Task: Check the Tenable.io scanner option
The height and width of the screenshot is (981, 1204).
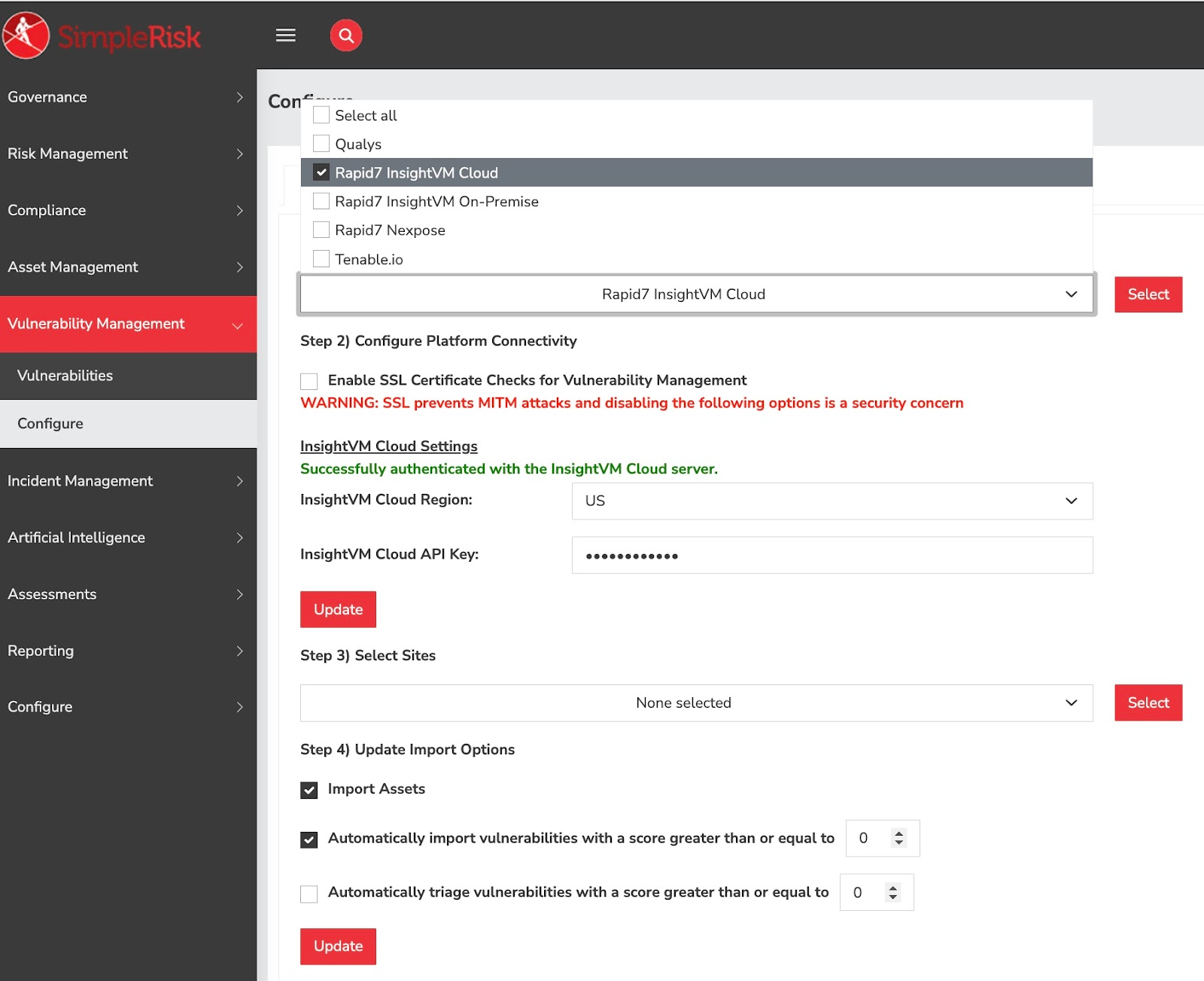Action: pyautogui.click(x=321, y=257)
